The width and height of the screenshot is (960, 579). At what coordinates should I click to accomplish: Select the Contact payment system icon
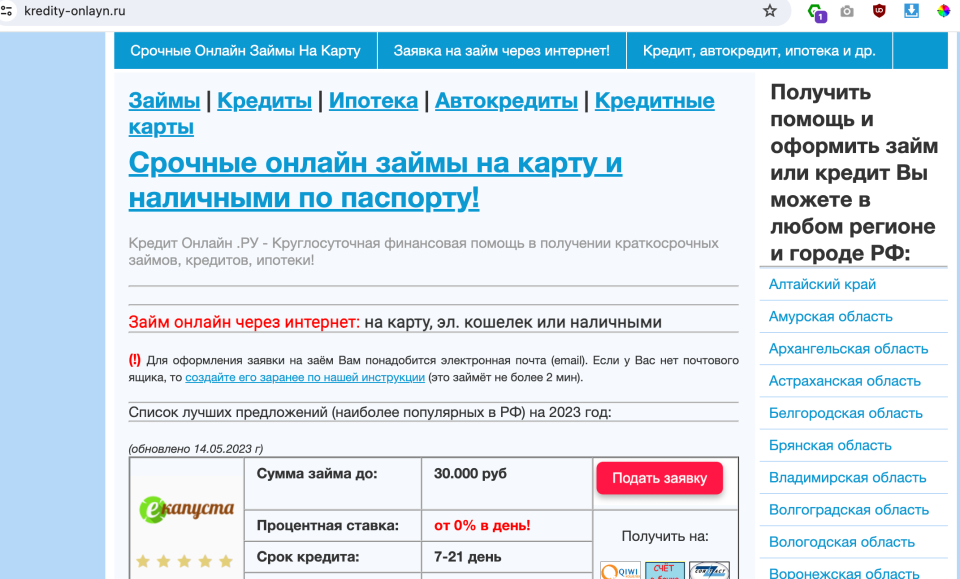[x=709, y=570]
